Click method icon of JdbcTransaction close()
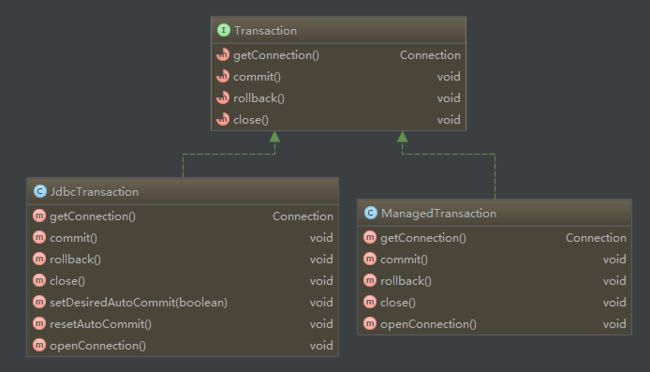 (39, 280)
